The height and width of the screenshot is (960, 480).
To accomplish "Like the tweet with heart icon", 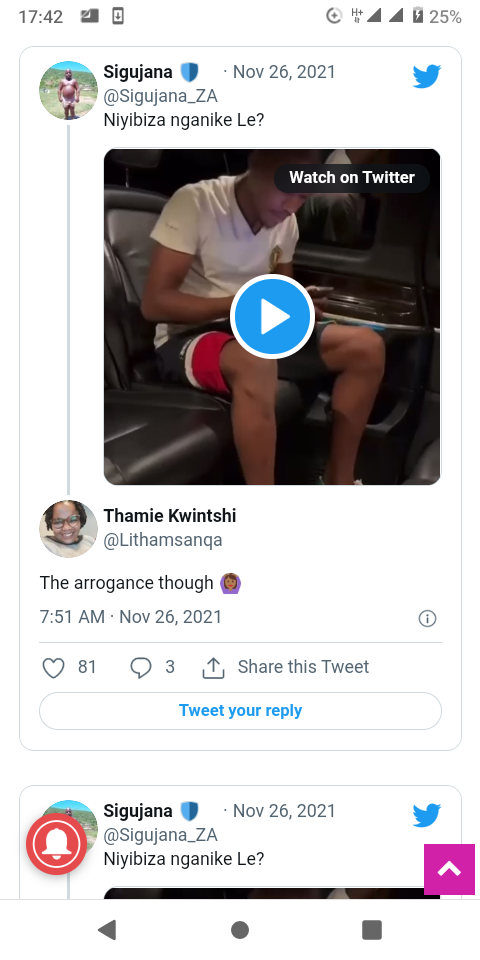I will tap(53, 667).
